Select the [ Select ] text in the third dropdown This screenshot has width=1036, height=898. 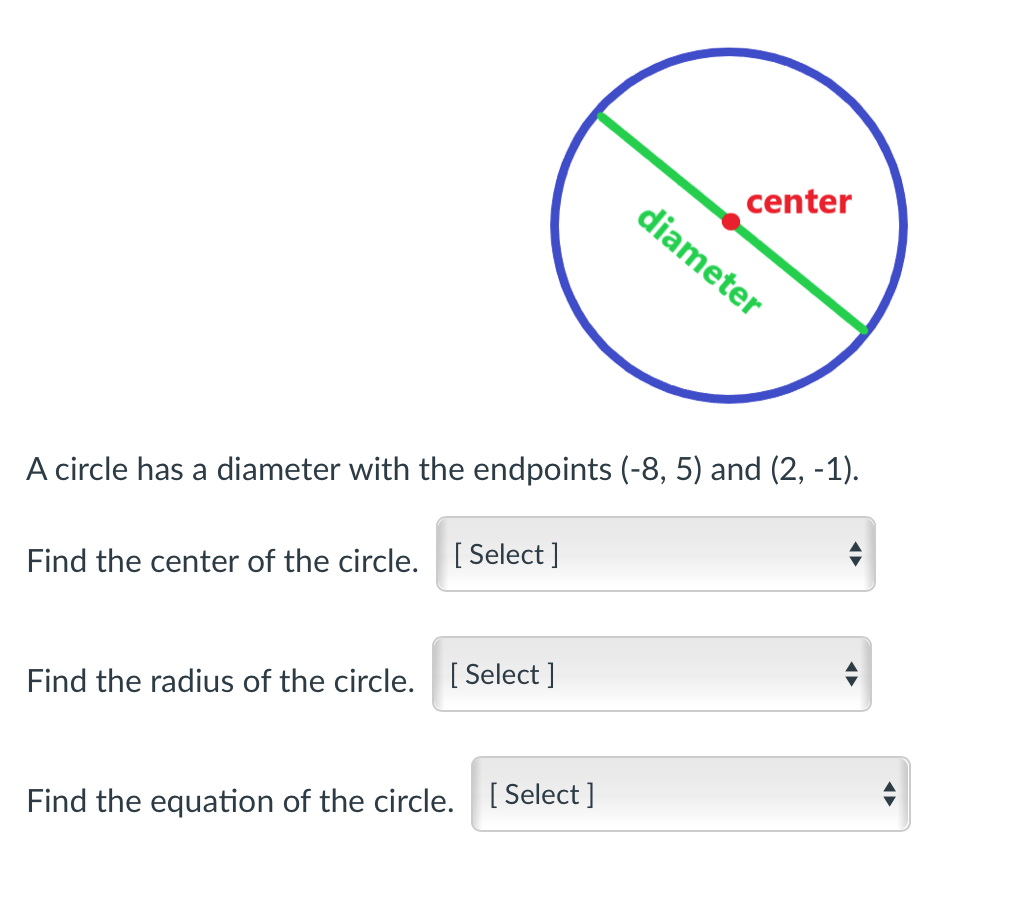(x=541, y=794)
